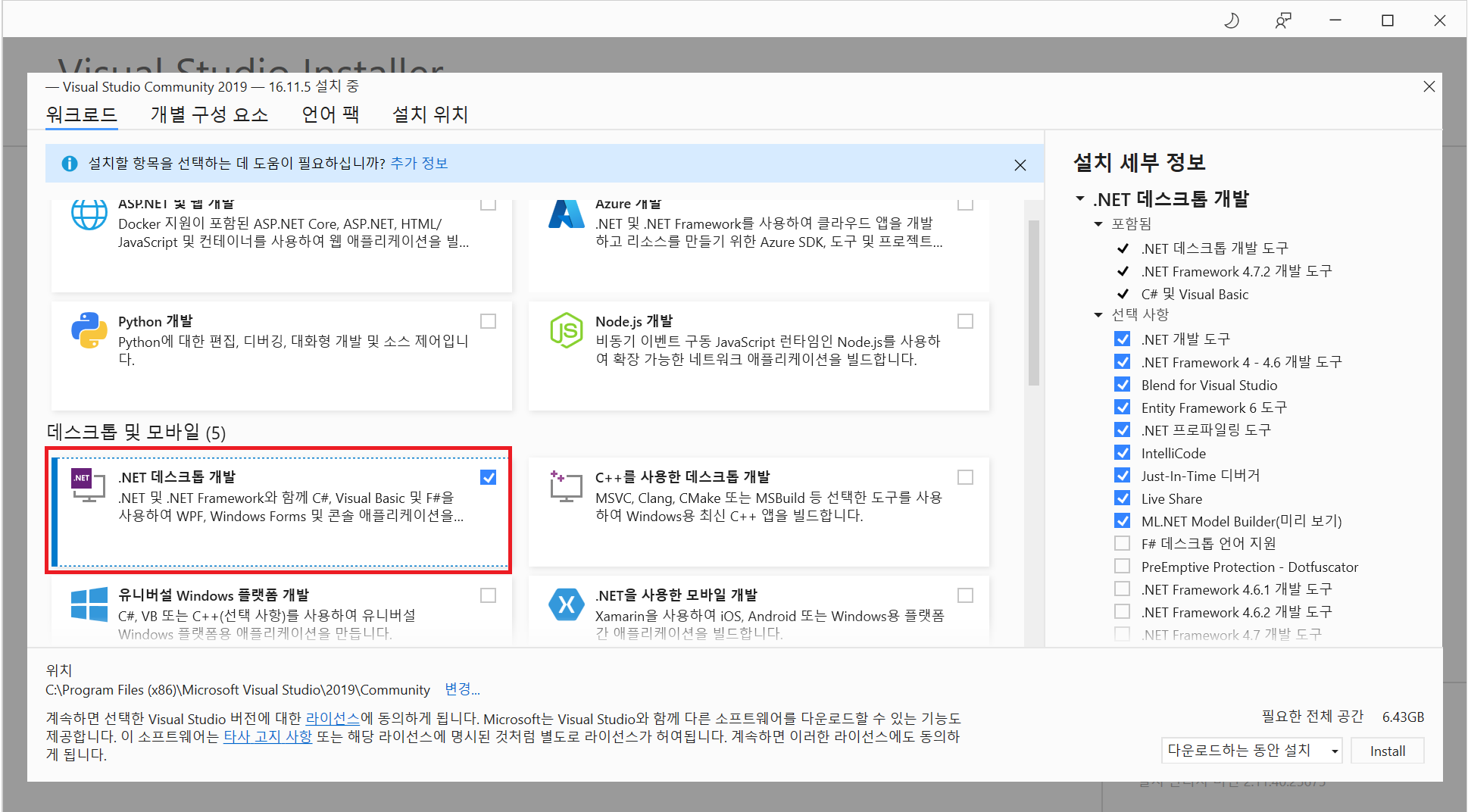Click the ASP.NET globe workload icon
This screenshot has width=1468, height=812.
(x=89, y=214)
